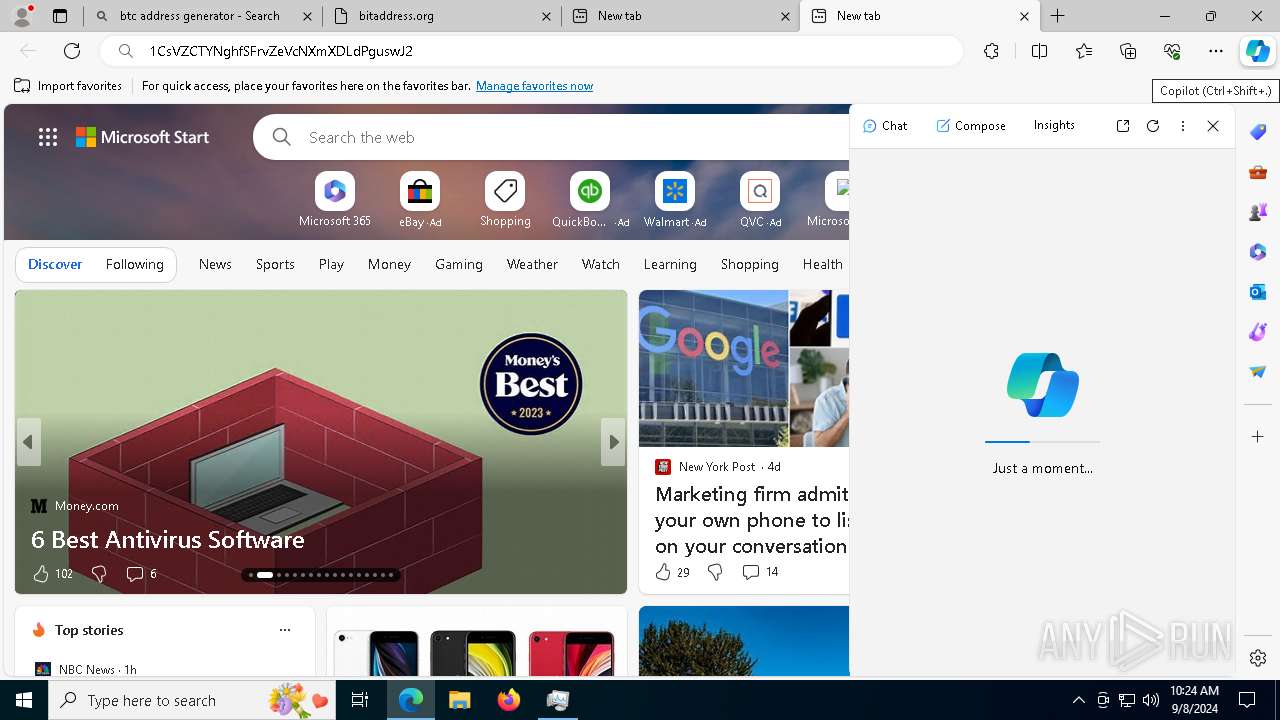Select Chat tab in Copilot pane
Viewport: 1280px width, 720px height.
click(x=885, y=126)
